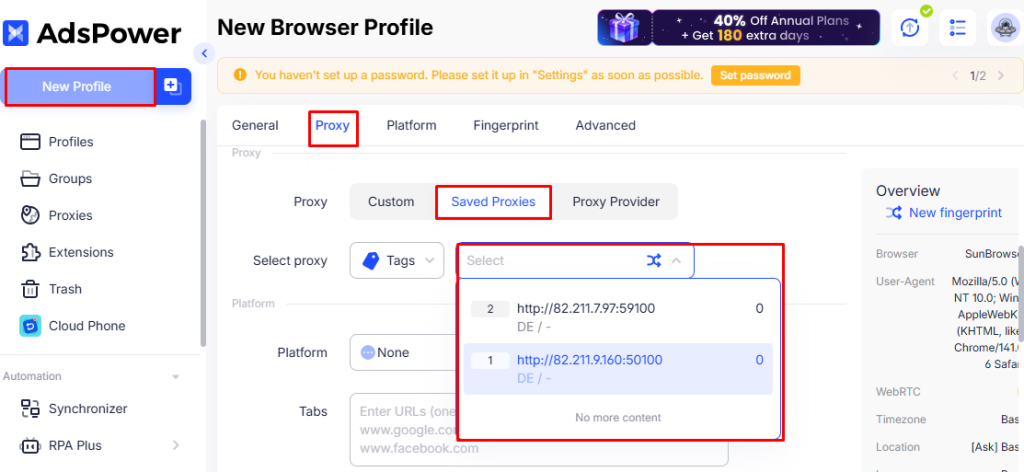This screenshot has width=1024, height=472.
Task: Expand the RPA Plus submenu chevron
Action: click(x=176, y=445)
